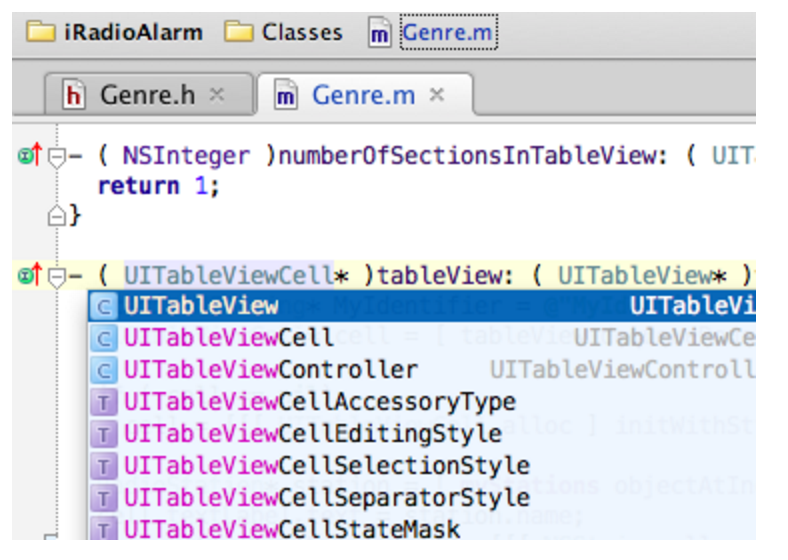Viewport: 788px width, 560px height.
Task: Switch to the Genre.m editor tab
Action: [x=364, y=95]
